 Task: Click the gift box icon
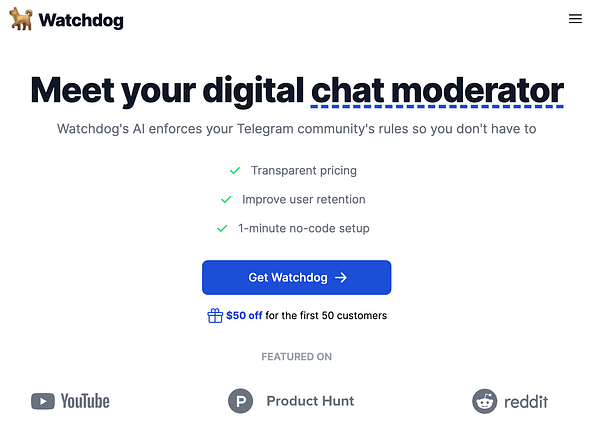click(215, 316)
